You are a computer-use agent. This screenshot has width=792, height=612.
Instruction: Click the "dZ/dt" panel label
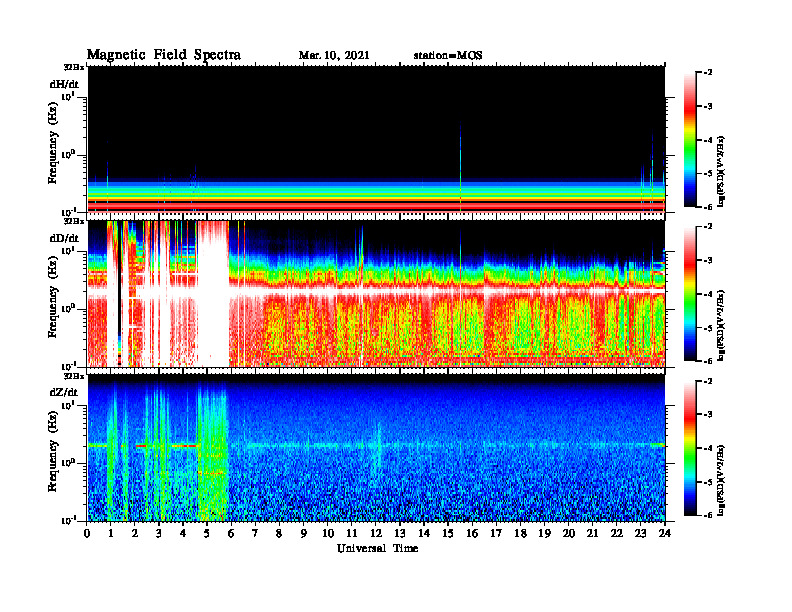[x=64, y=392]
